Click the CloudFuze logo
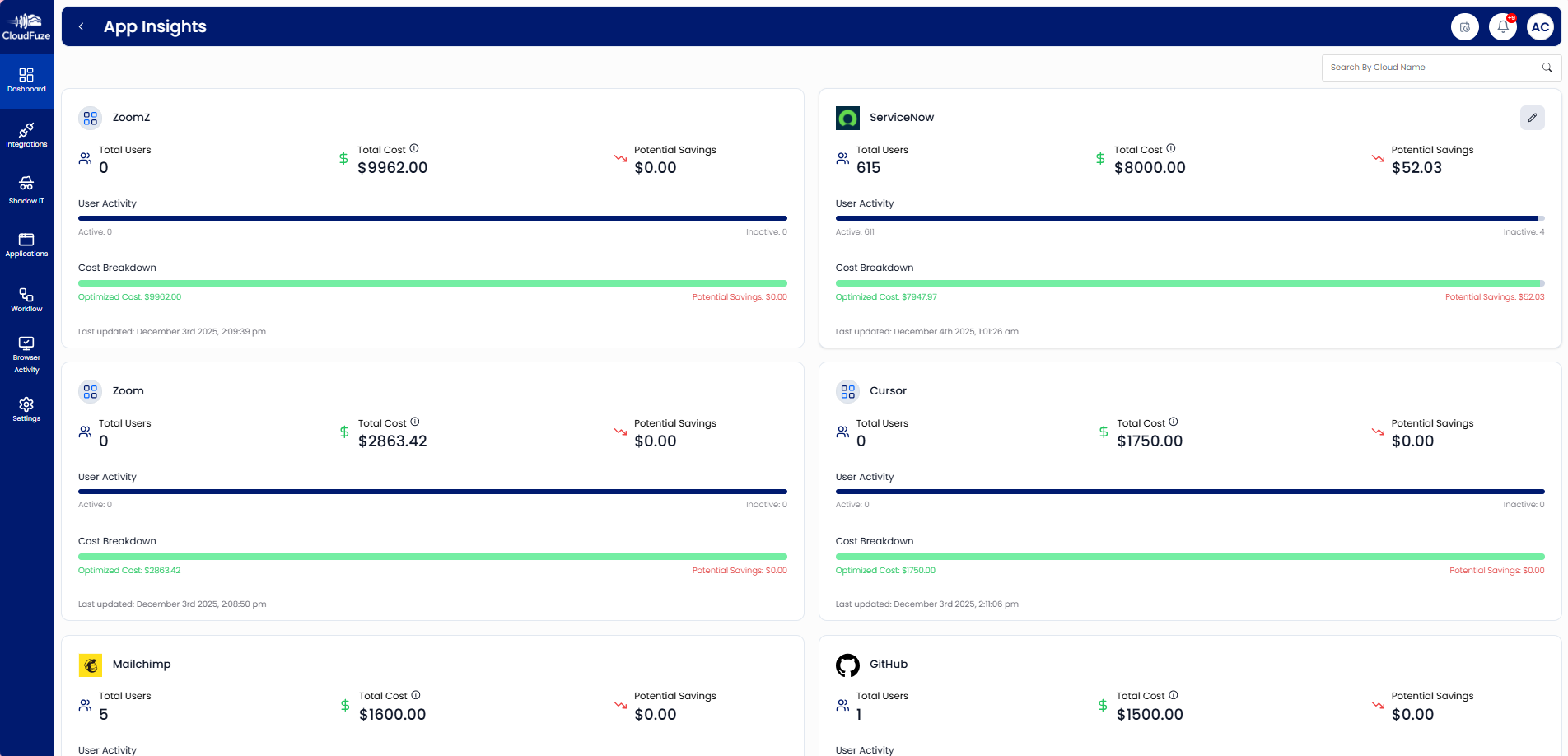The height and width of the screenshot is (756, 1568). click(26, 26)
